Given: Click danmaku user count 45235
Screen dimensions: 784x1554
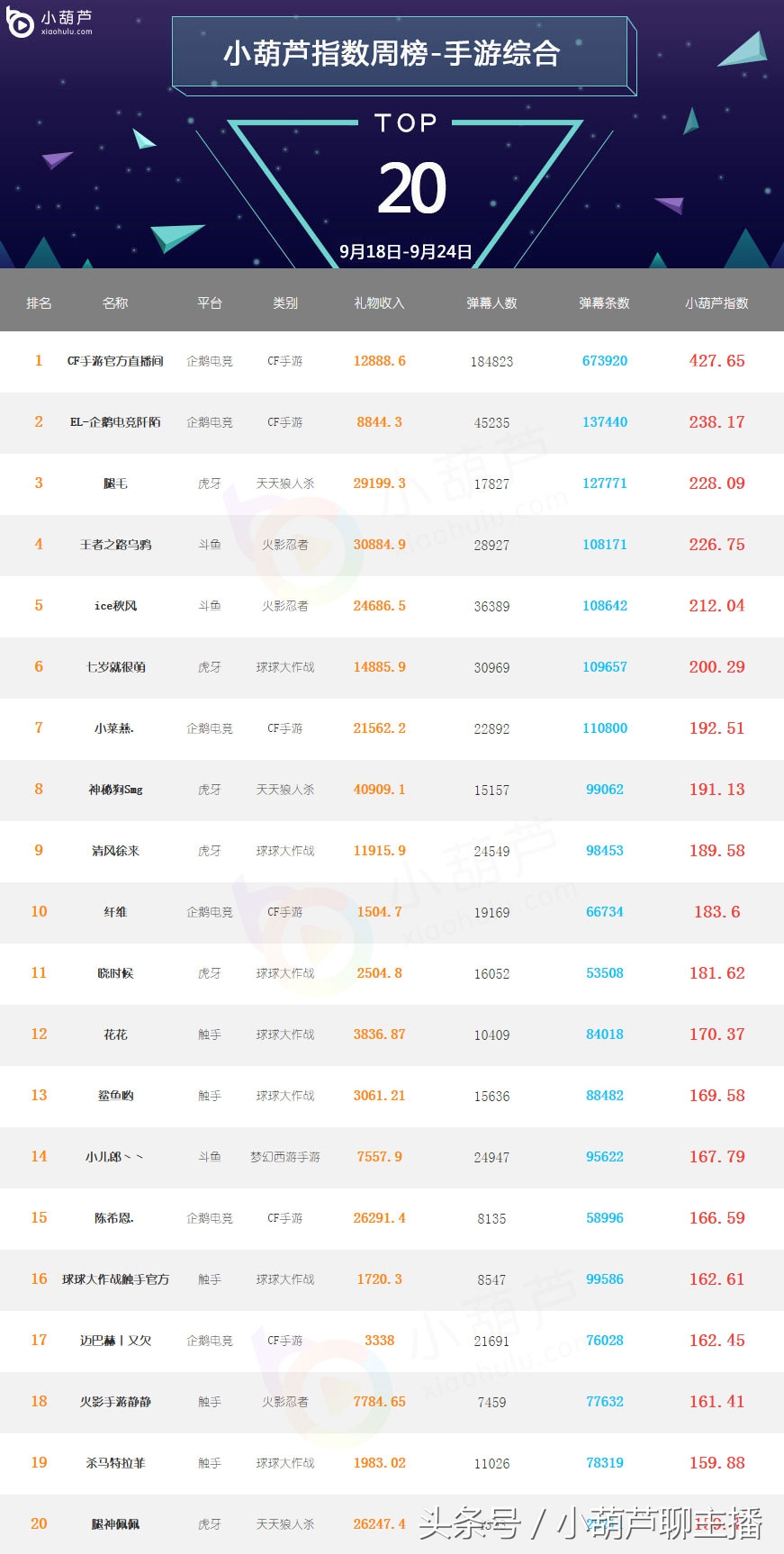Looking at the screenshot, I should coord(491,423).
